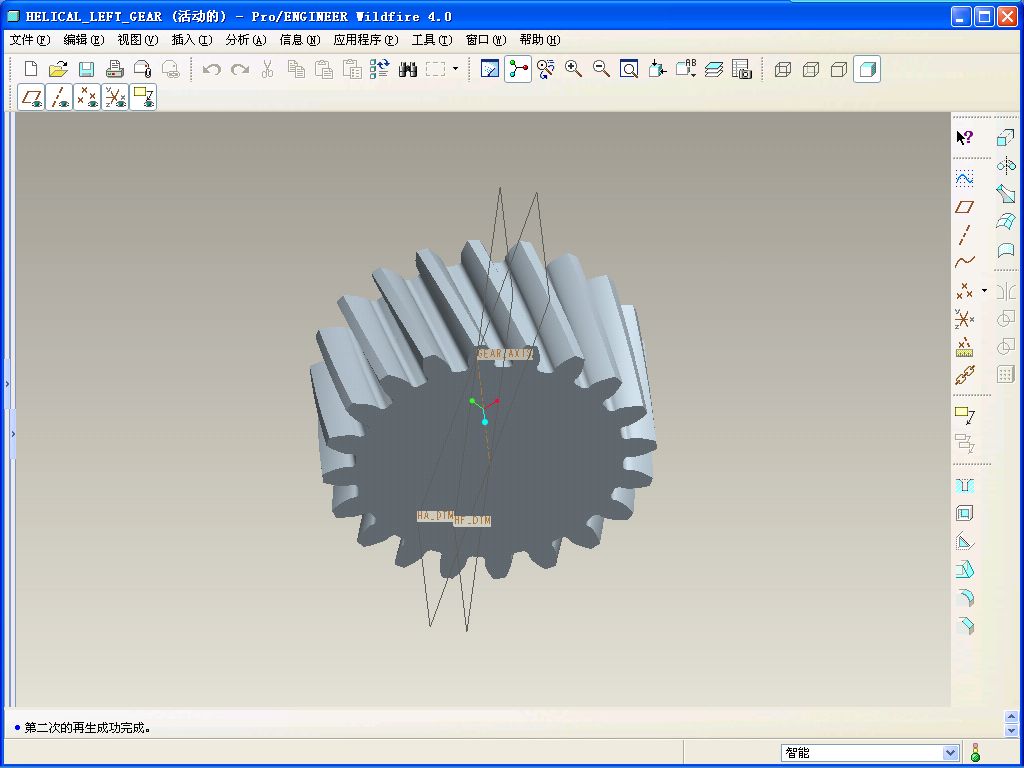Select the Round tool
This screenshot has height=768, width=1024.
point(965,598)
